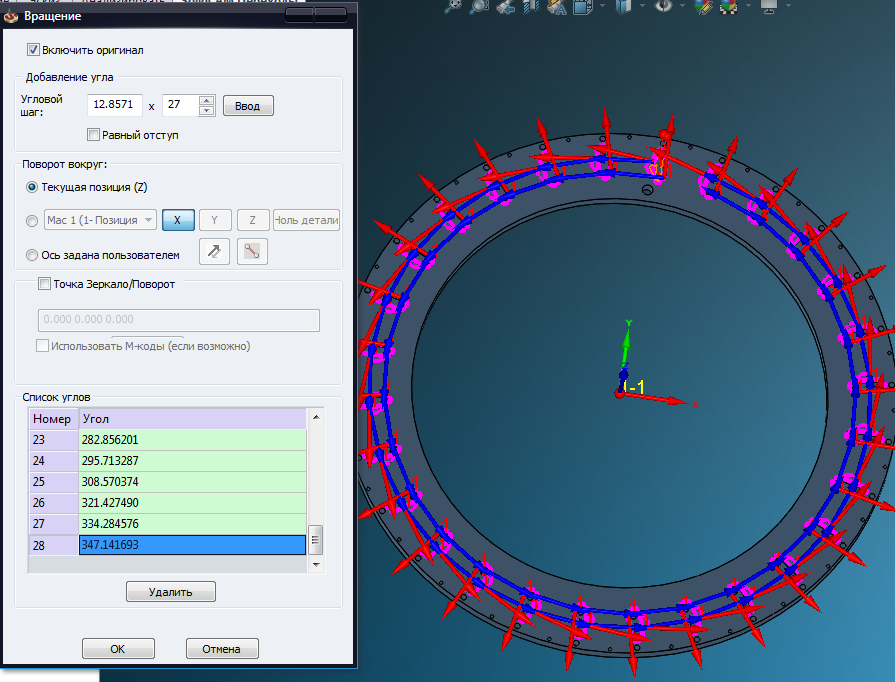Confirm the dialog with OK

point(118,648)
